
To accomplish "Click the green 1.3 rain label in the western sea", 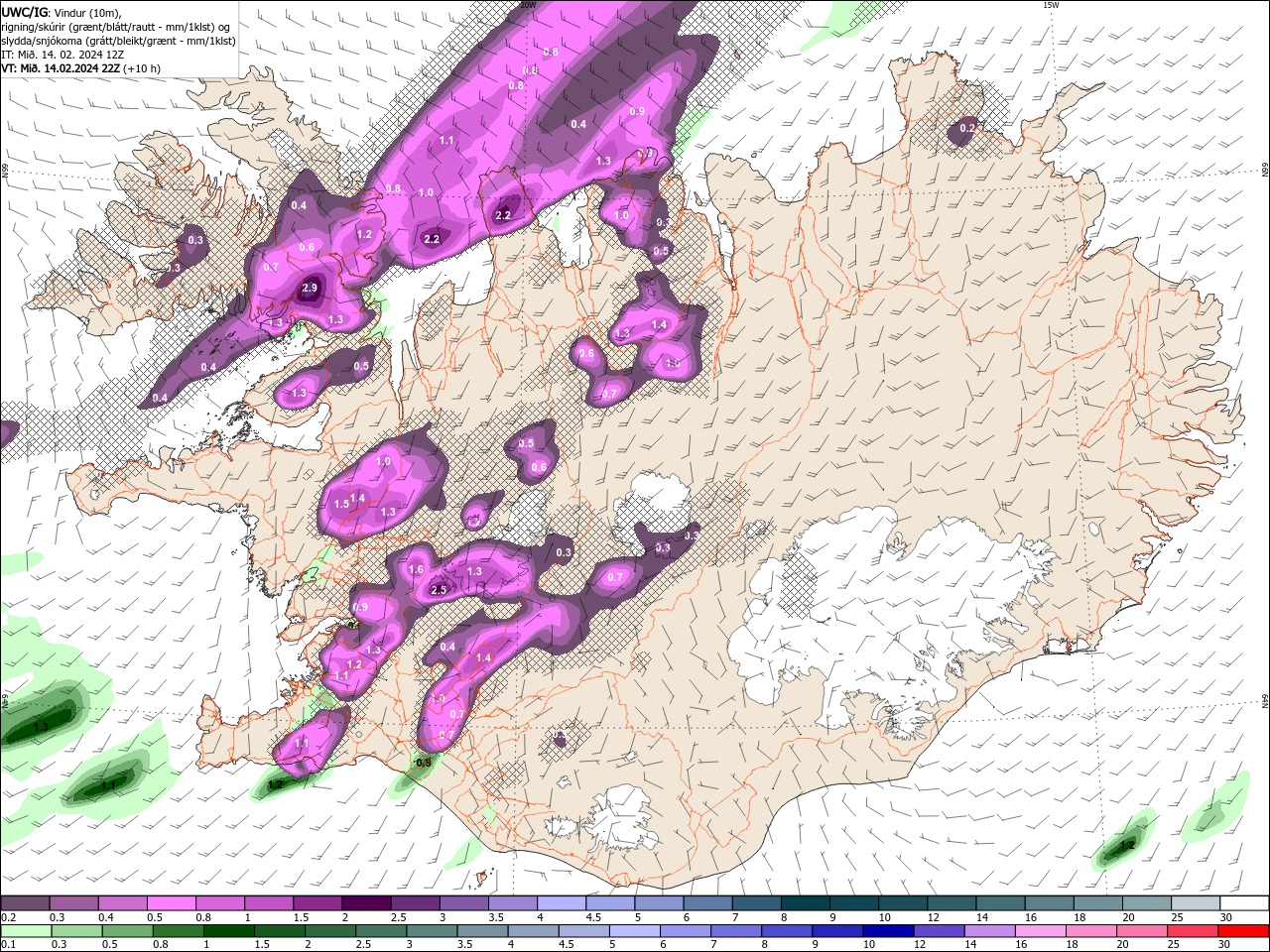I will 41,727.
